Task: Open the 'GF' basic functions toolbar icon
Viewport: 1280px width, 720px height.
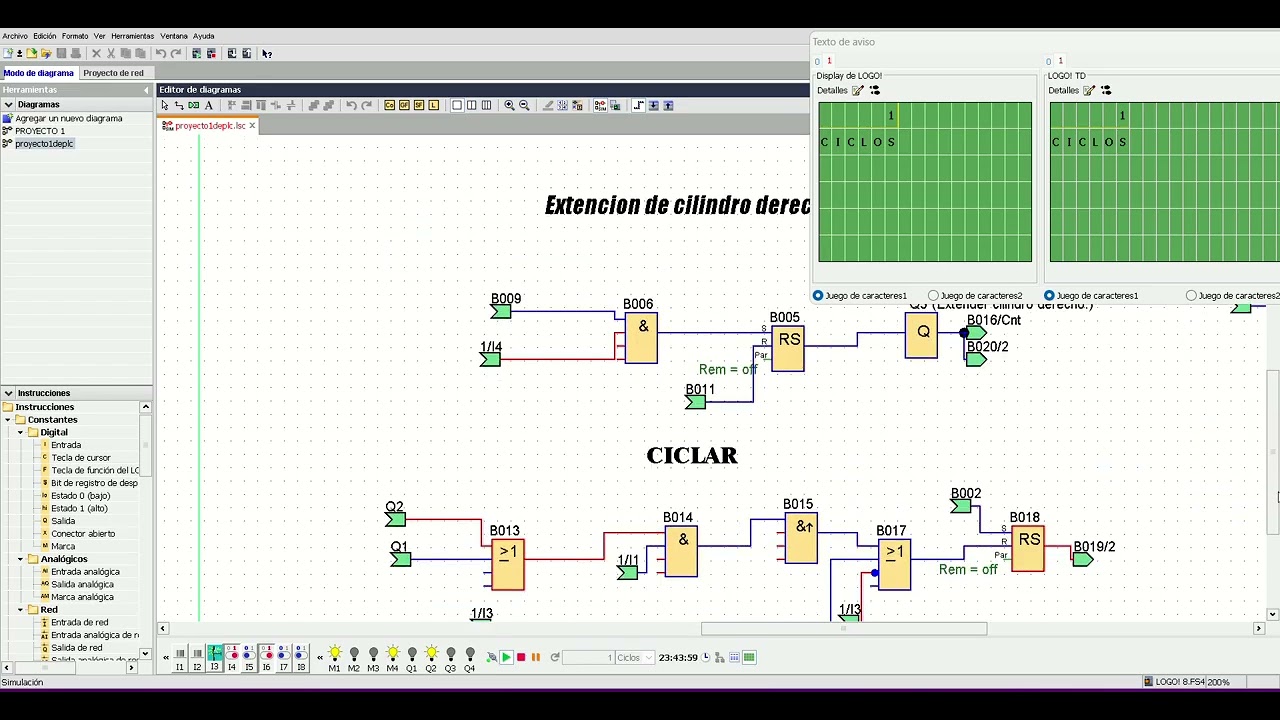Action: click(x=405, y=105)
